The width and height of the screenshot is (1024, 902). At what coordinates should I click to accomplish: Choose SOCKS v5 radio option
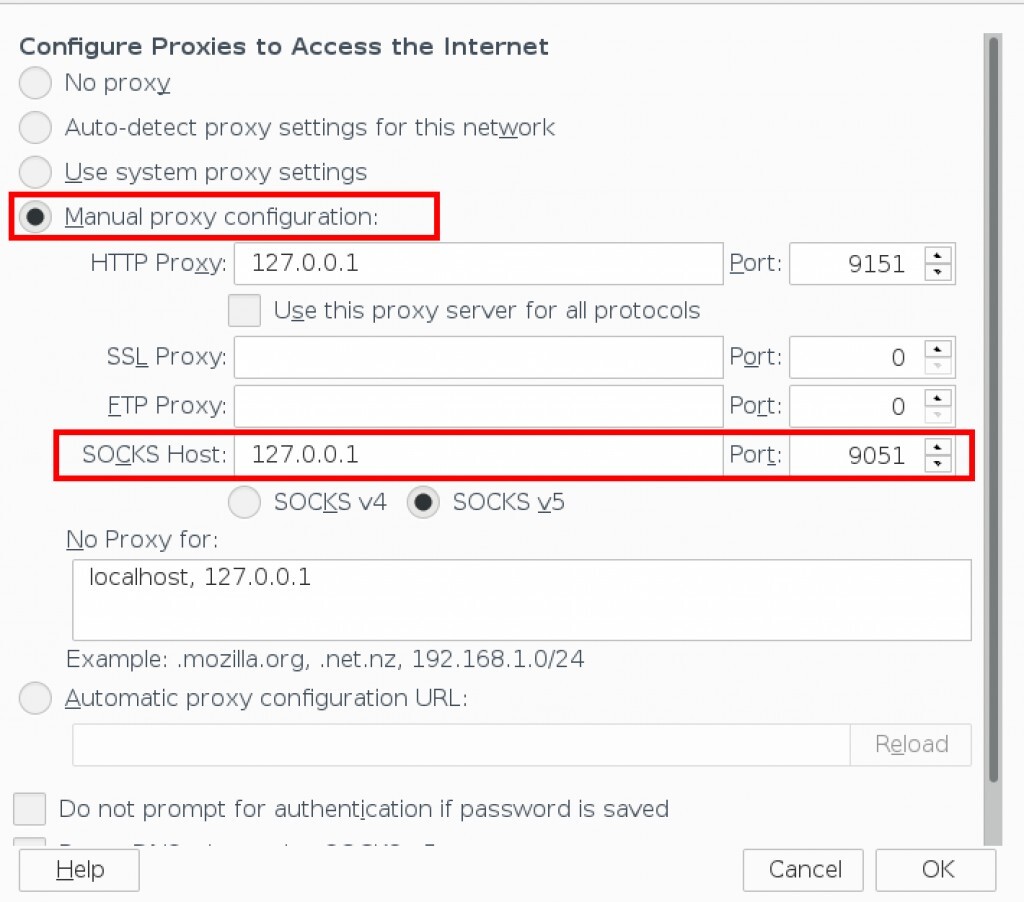click(x=423, y=502)
